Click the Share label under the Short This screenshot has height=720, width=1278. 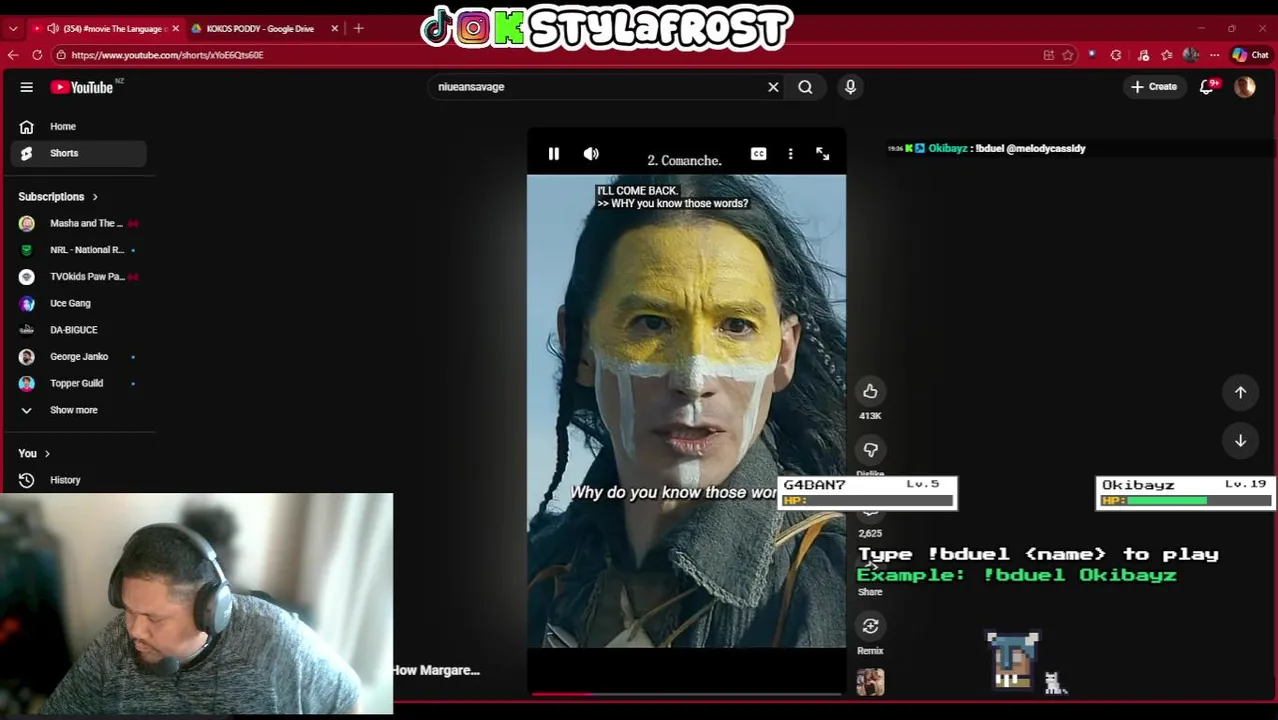[870, 592]
